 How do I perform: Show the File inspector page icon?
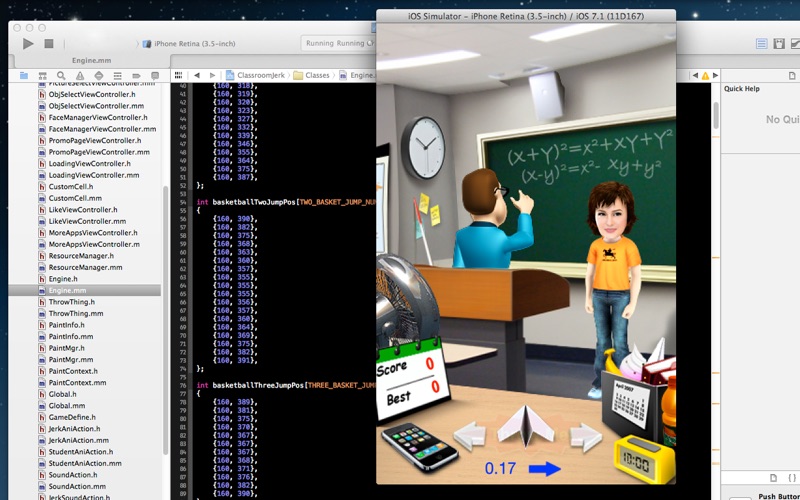792,76
